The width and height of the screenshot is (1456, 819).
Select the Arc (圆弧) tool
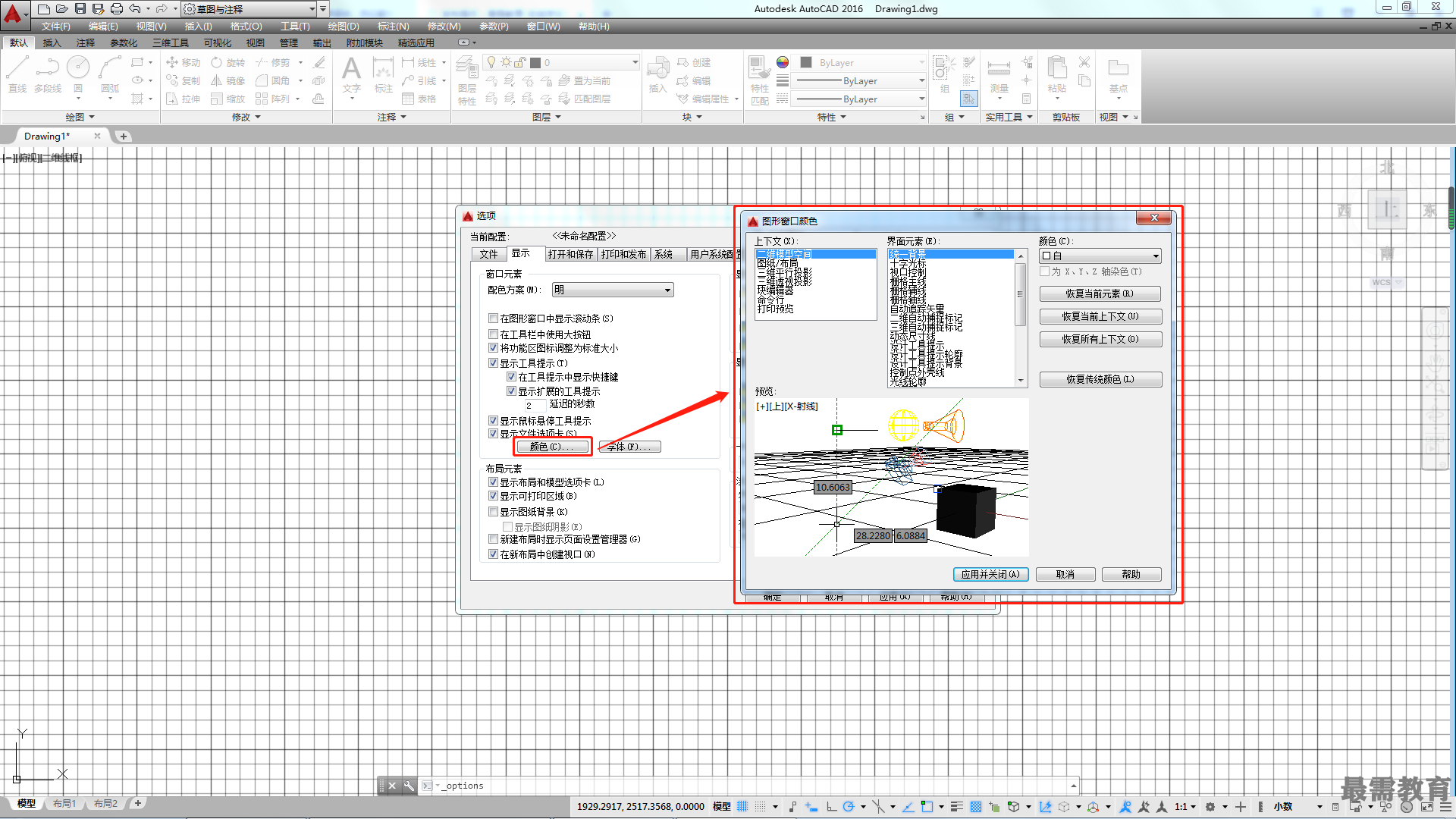(x=110, y=74)
